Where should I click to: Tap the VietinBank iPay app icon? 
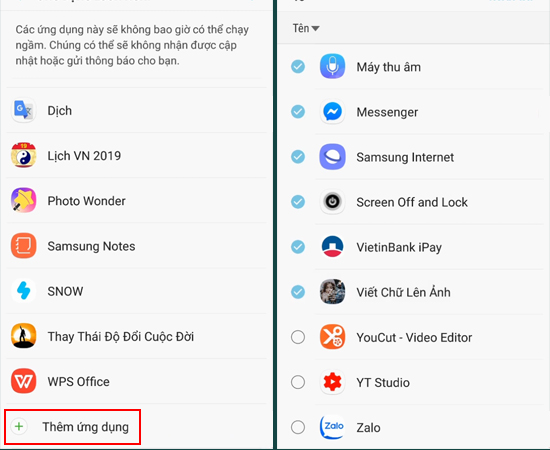333,247
